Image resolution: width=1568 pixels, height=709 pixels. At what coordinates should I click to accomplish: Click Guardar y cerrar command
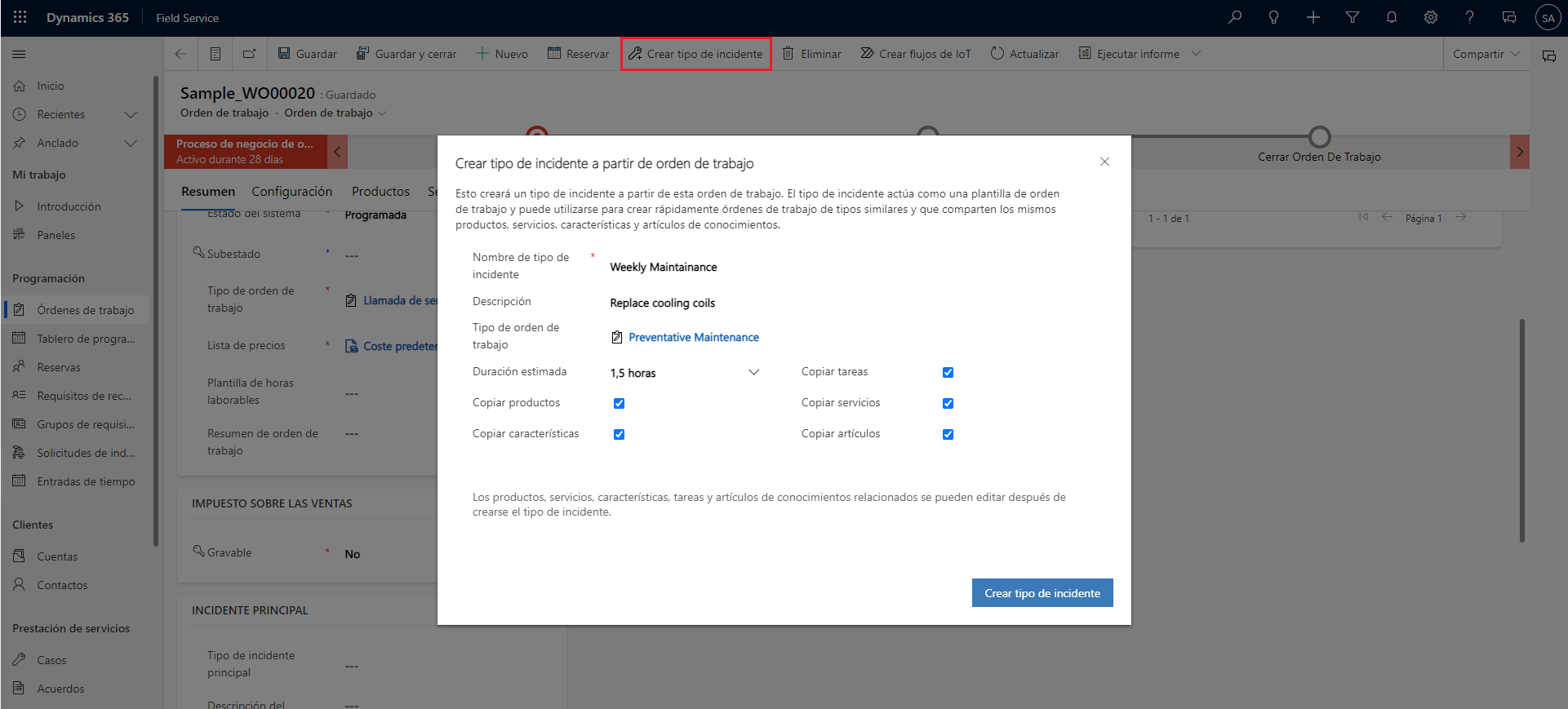tap(406, 54)
